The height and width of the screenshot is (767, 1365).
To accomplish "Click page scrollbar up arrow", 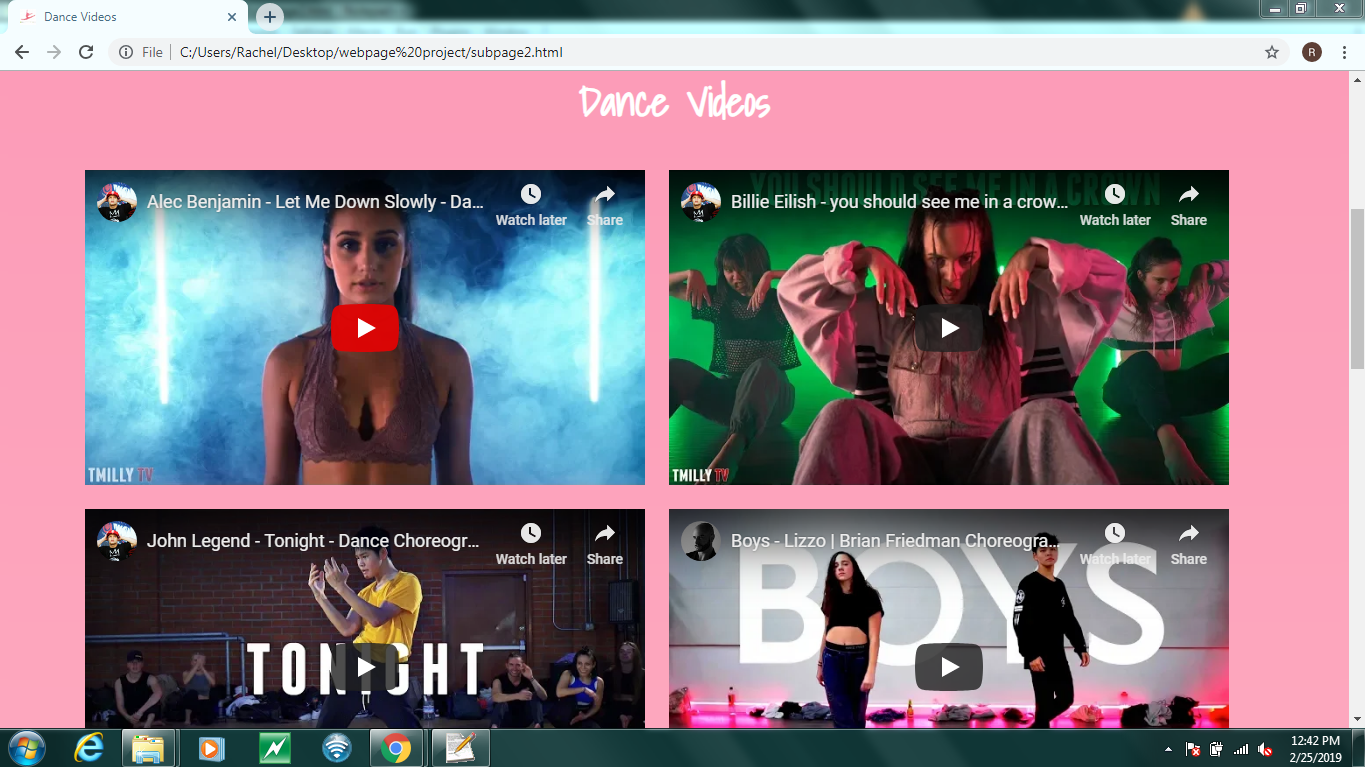I will click(1357, 78).
